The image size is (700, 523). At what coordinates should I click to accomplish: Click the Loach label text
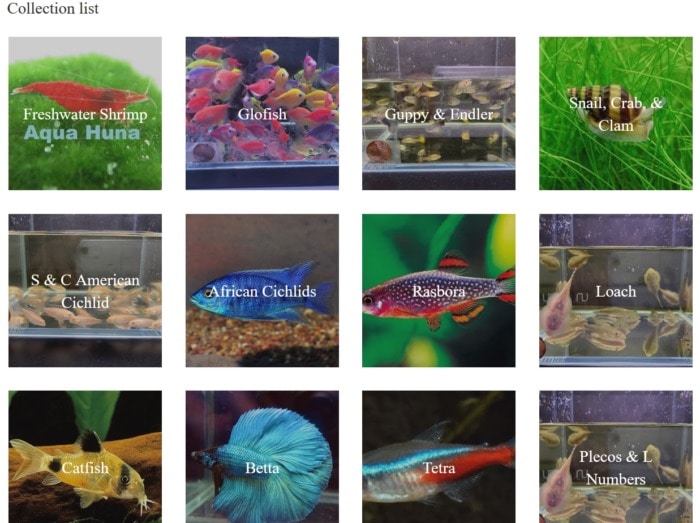pyautogui.click(x=616, y=291)
